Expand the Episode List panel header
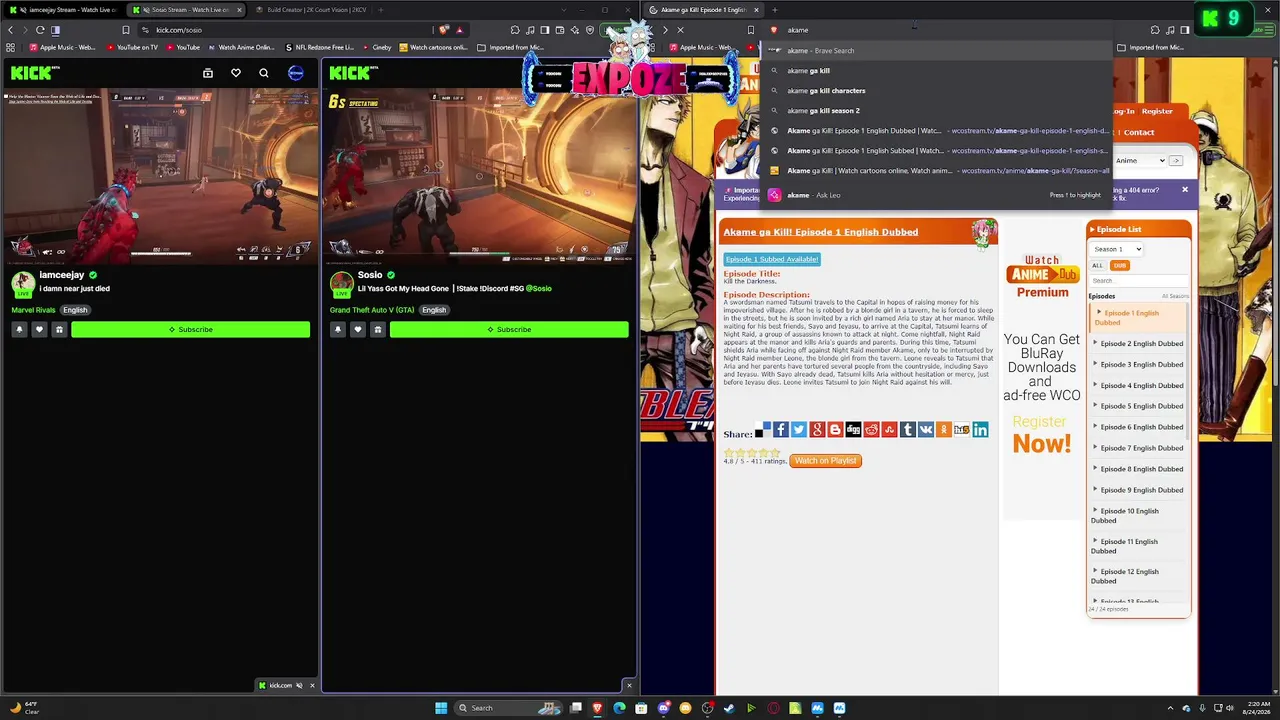This screenshot has height=720, width=1280. (x=1139, y=229)
